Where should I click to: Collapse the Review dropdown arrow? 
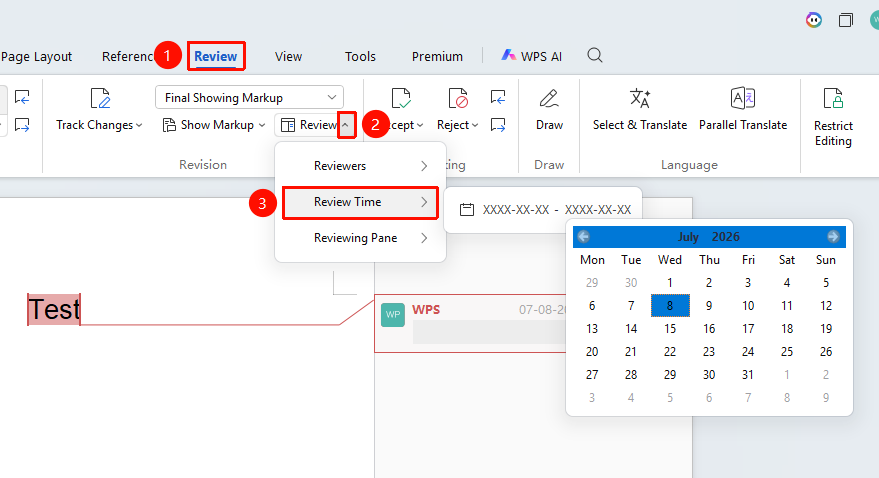coord(346,125)
